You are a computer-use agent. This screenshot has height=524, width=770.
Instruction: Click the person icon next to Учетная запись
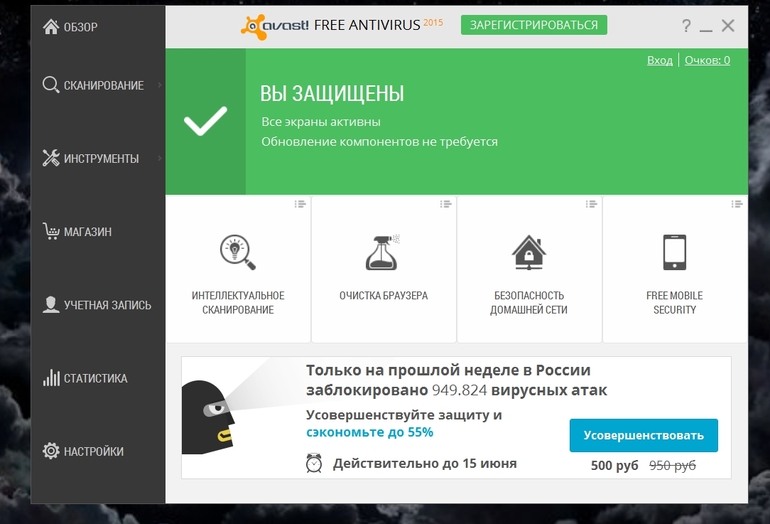[51, 304]
